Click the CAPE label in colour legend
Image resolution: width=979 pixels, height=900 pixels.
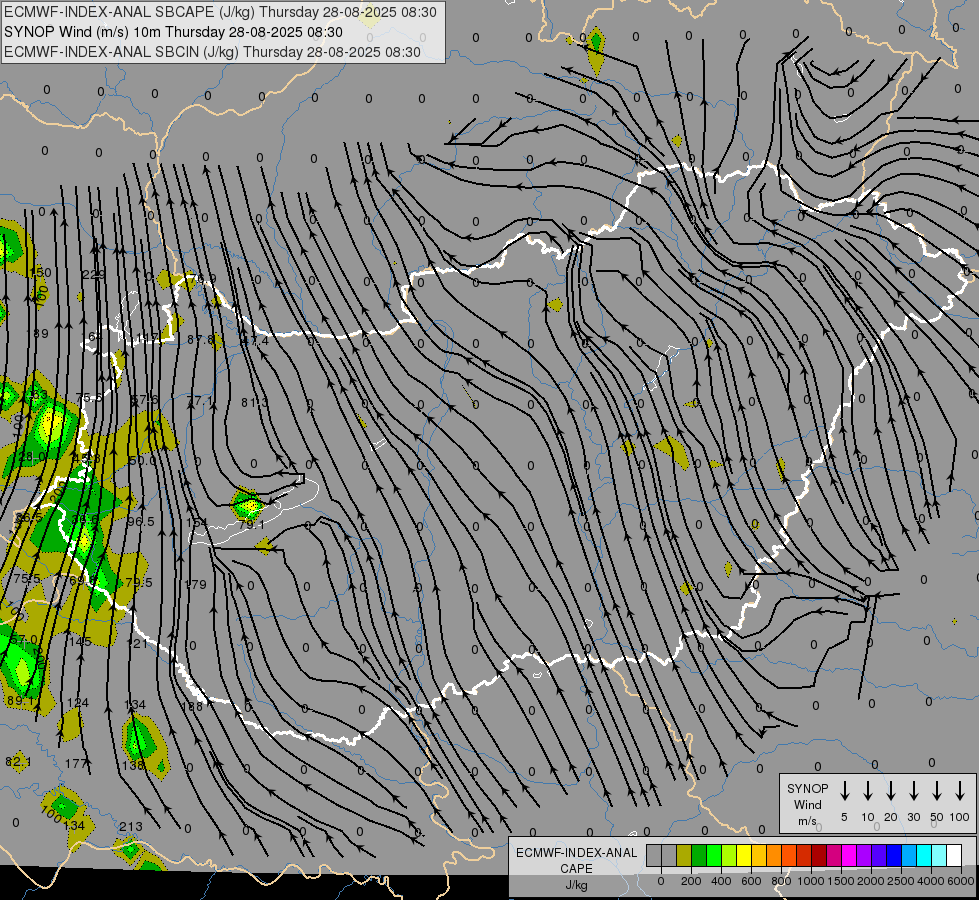[576, 869]
